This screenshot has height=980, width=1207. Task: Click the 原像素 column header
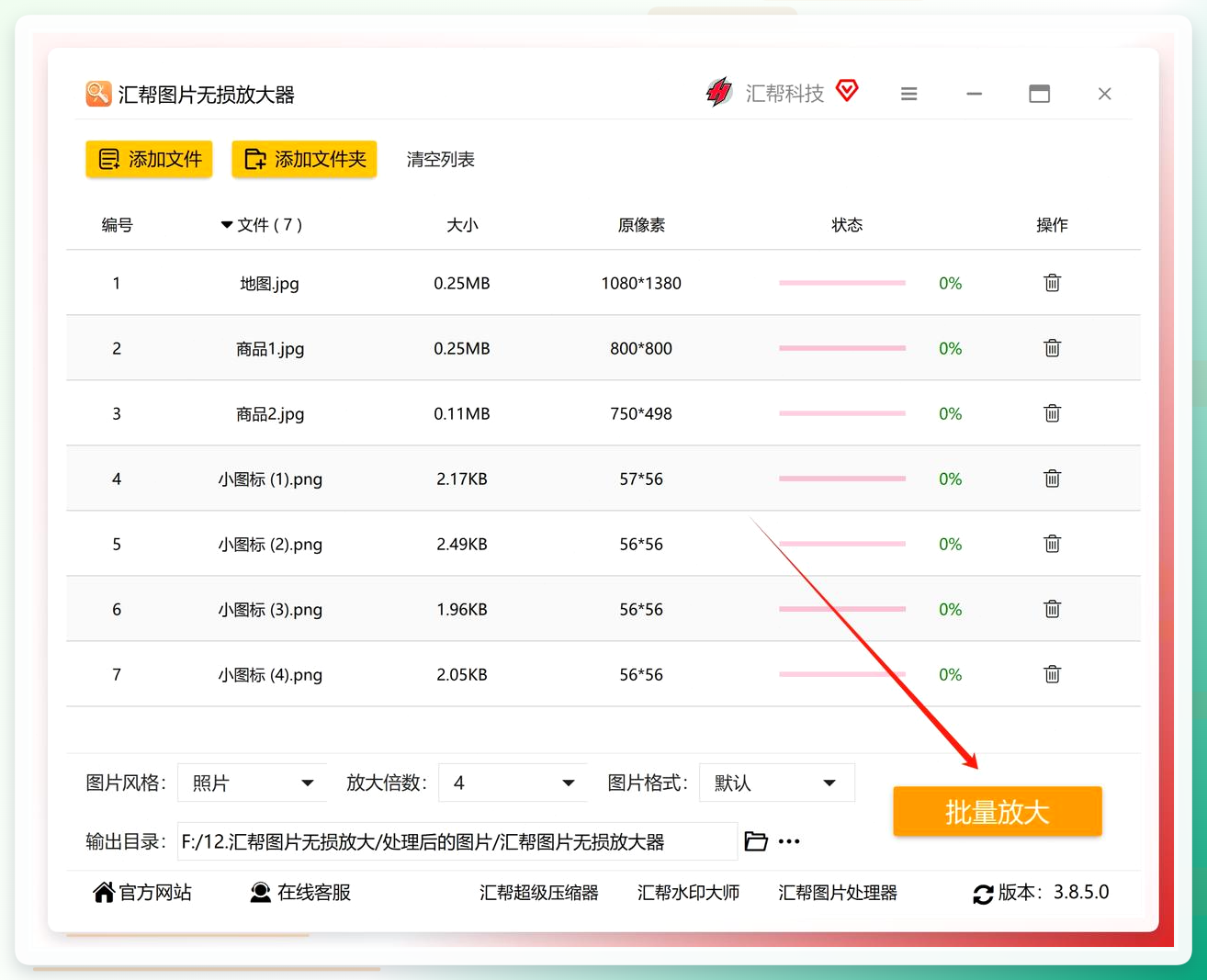point(641,225)
